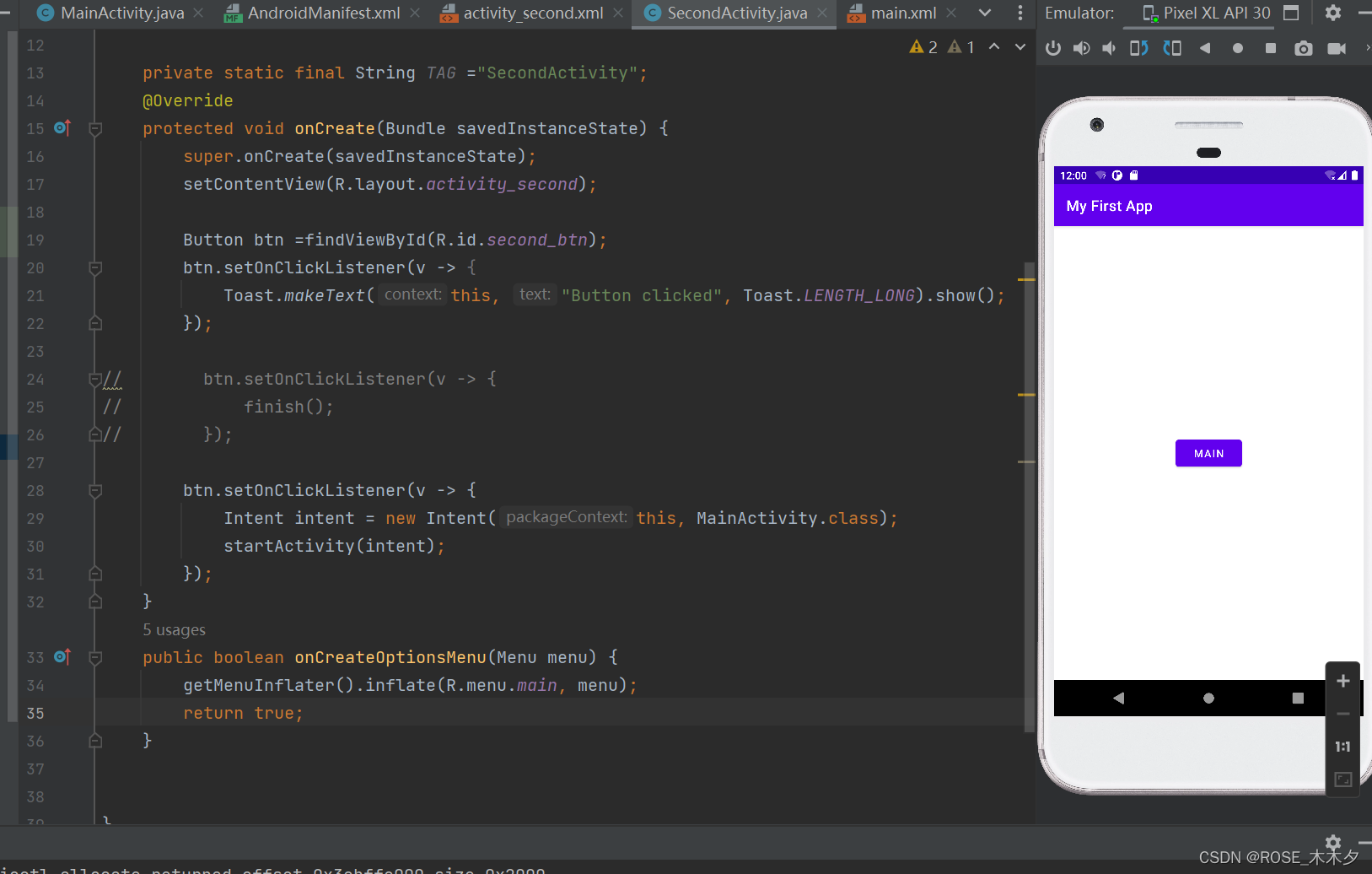
Task: Click the emulator toolbar Home circle icon
Action: pos(1238,48)
